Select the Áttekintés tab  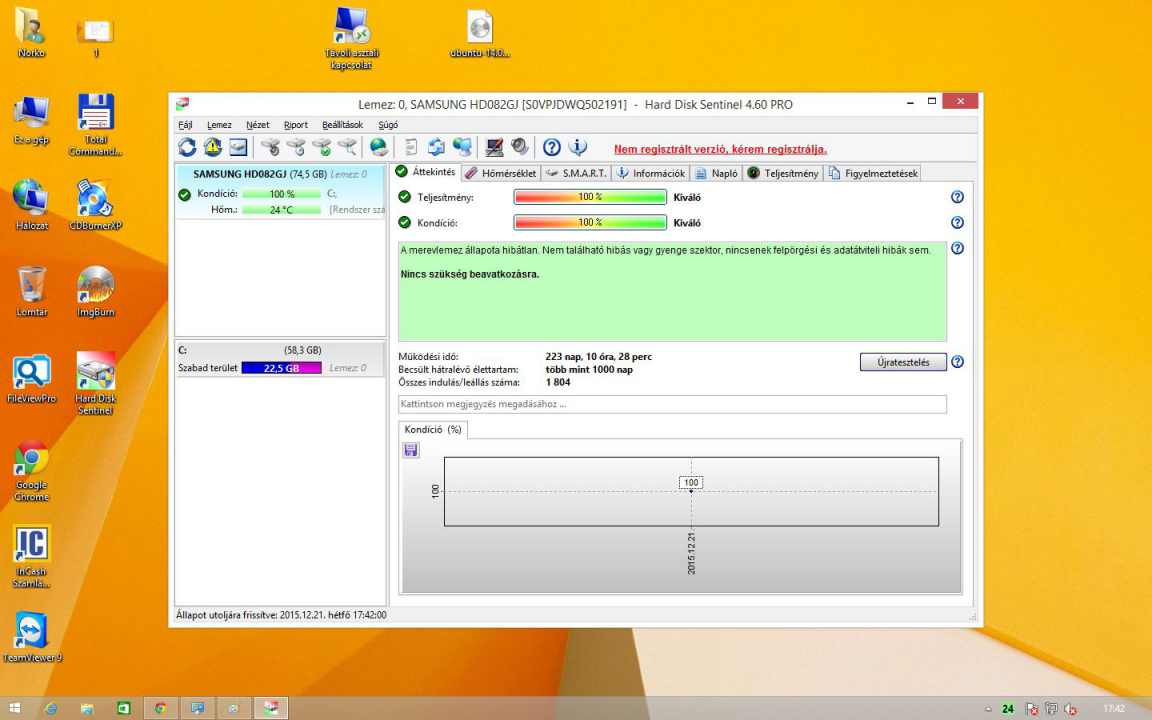pyautogui.click(x=426, y=172)
